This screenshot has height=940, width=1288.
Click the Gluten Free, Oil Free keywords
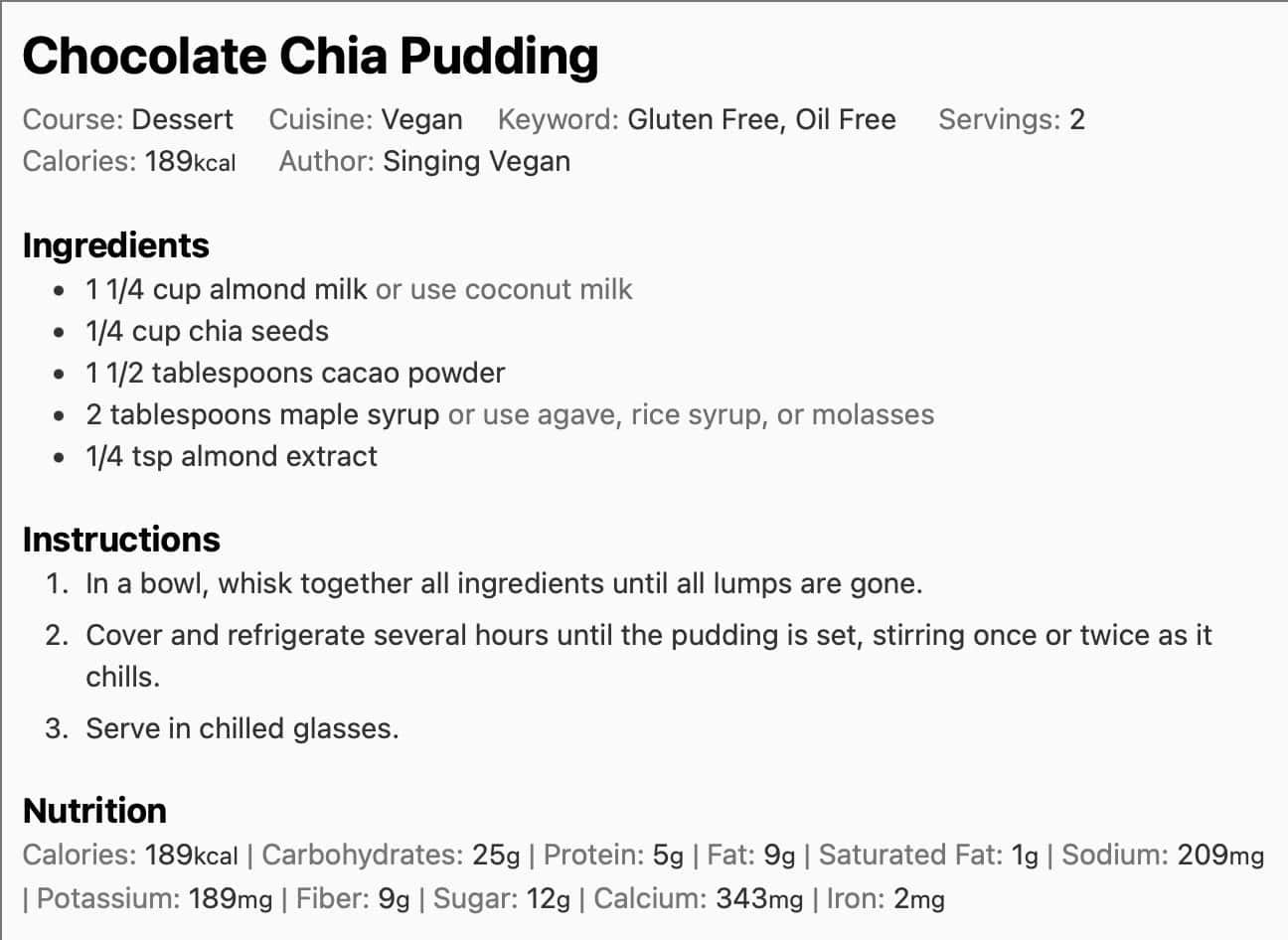(761, 119)
